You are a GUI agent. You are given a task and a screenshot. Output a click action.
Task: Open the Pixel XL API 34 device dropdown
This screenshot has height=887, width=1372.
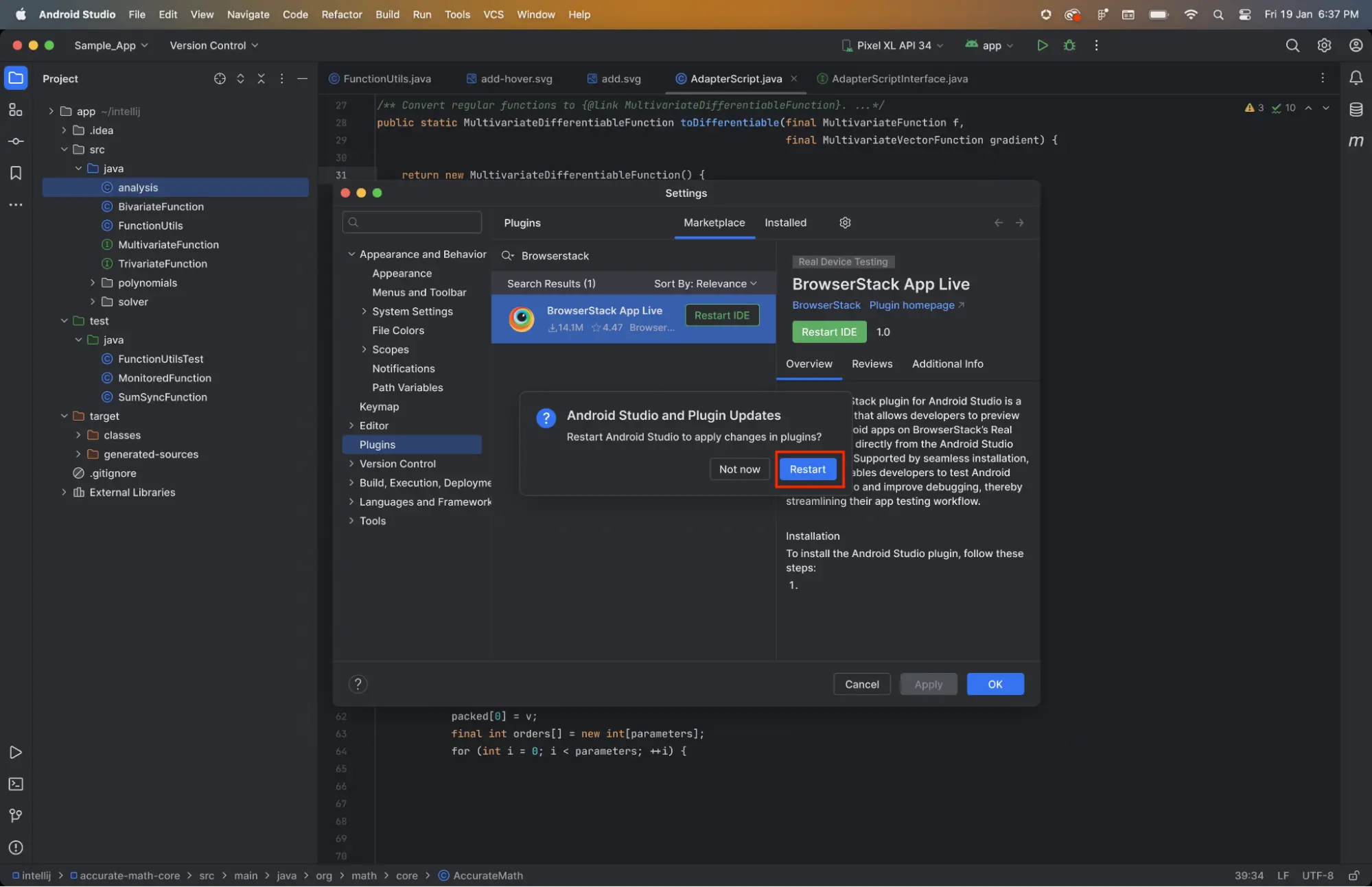coord(892,45)
